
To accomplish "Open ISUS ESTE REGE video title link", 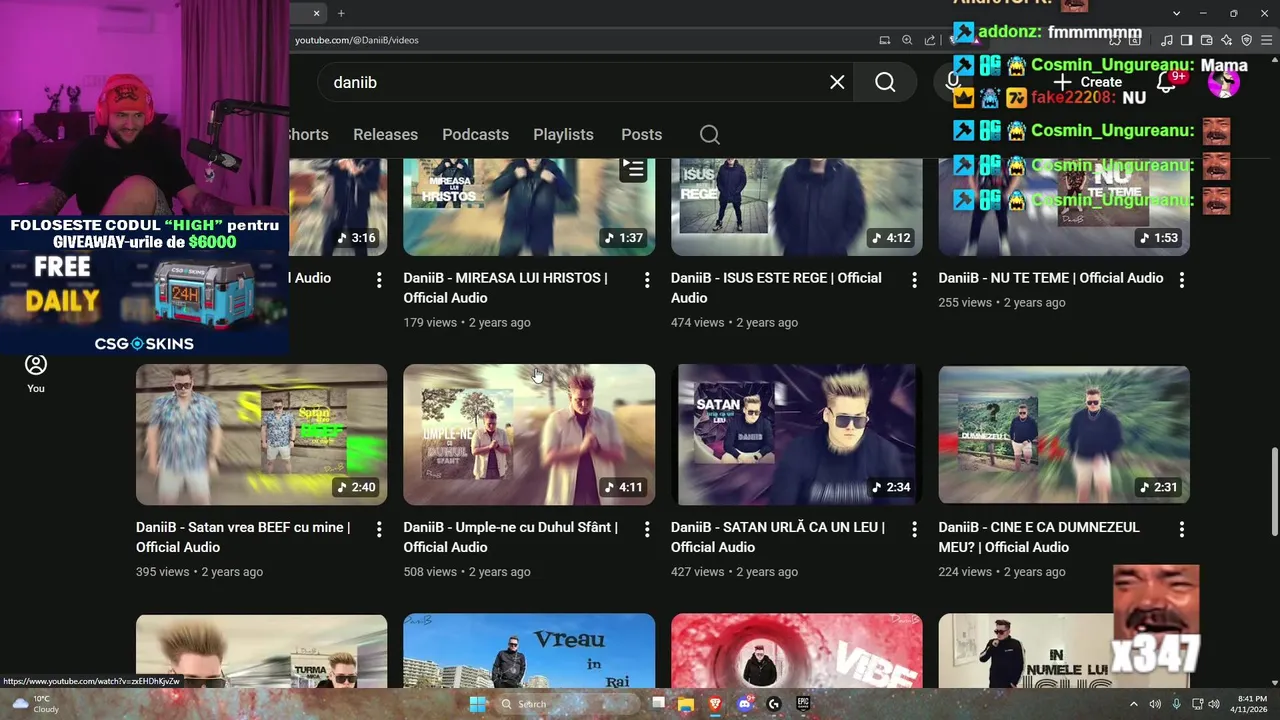I will [x=776, y=288].
